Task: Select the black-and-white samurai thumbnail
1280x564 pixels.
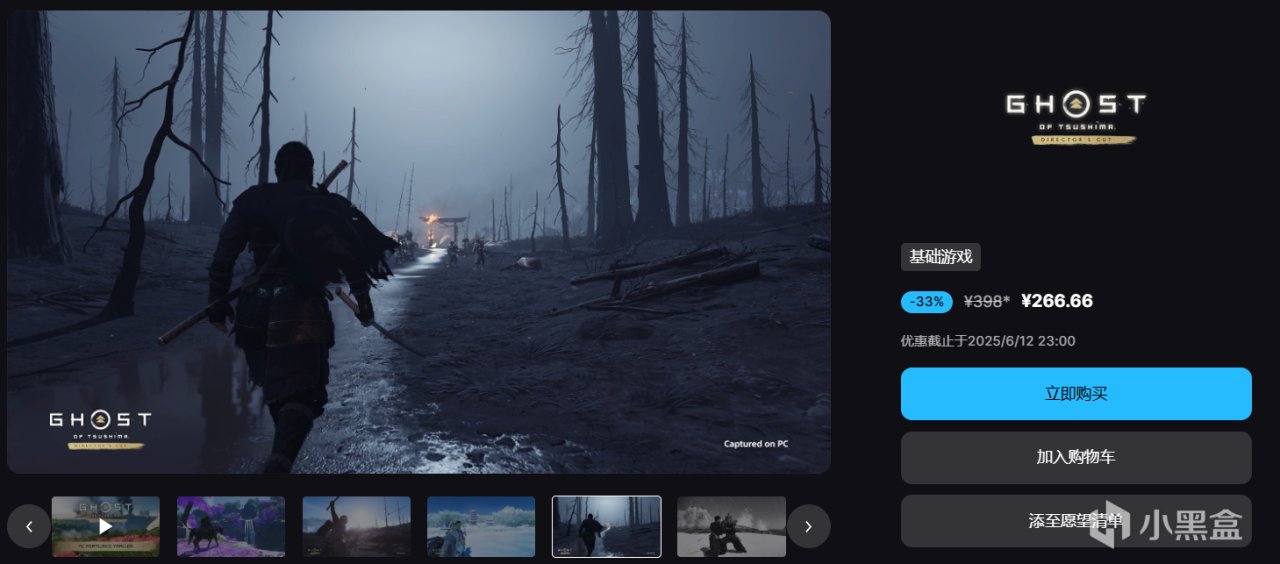Action: [731, 526]
